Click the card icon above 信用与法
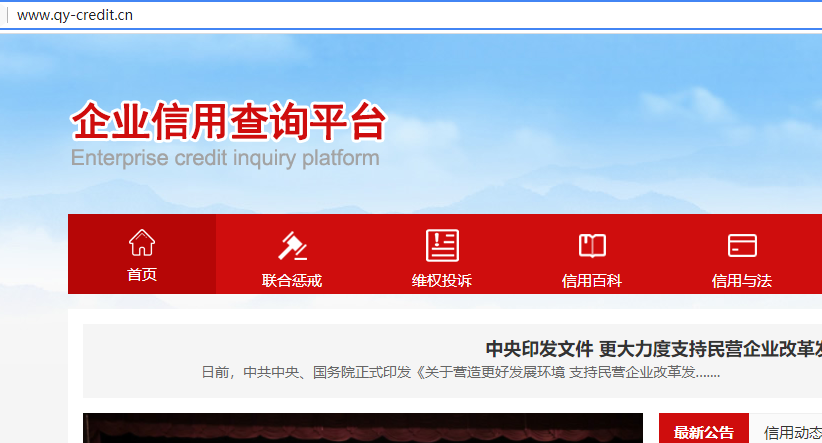The height and width of the screenshot is (443, 822). click(x=742, y=245)
